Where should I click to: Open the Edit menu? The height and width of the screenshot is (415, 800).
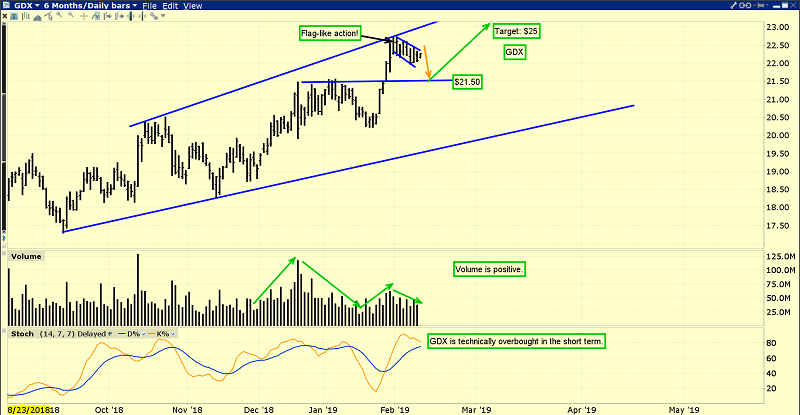pos(170,6)
